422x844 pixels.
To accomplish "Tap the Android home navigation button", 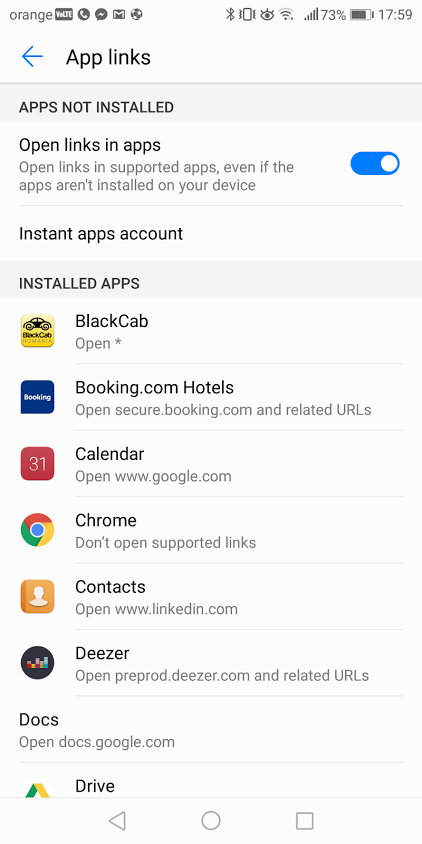I will coord(211,821).
